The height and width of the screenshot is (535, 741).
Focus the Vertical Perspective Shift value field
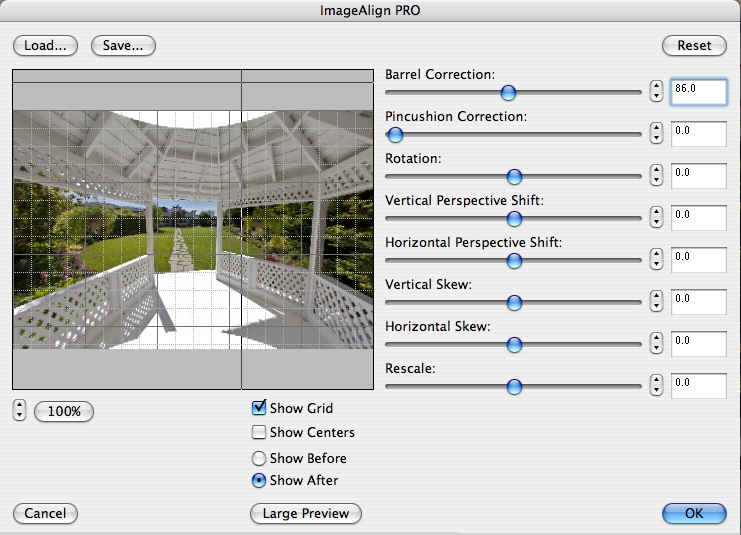699,218
